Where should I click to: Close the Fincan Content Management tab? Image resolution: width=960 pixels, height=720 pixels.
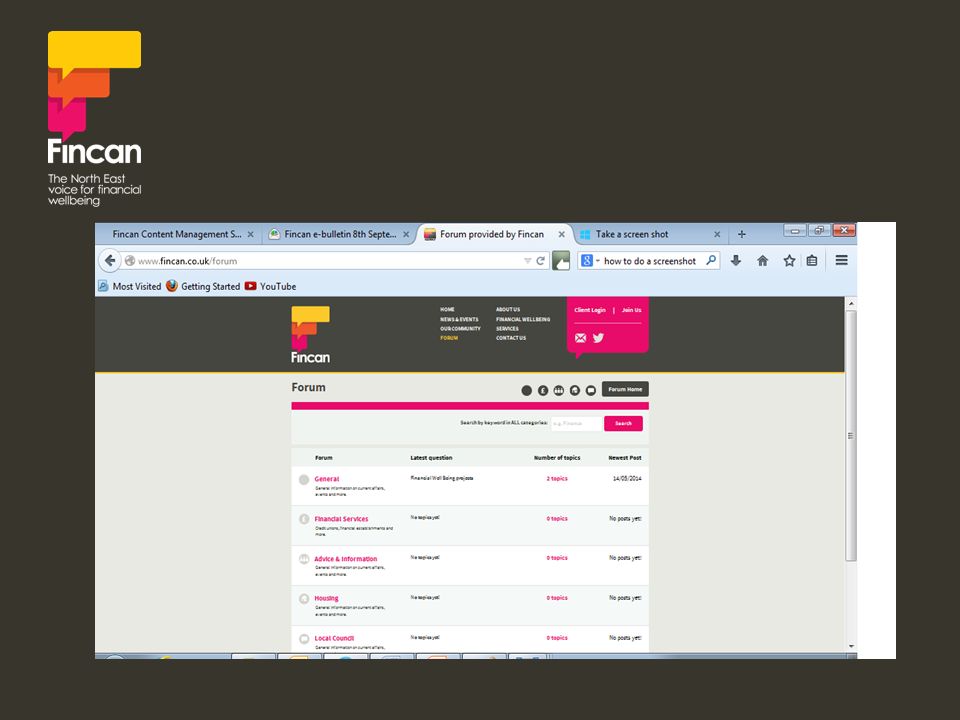coord(250,234)
